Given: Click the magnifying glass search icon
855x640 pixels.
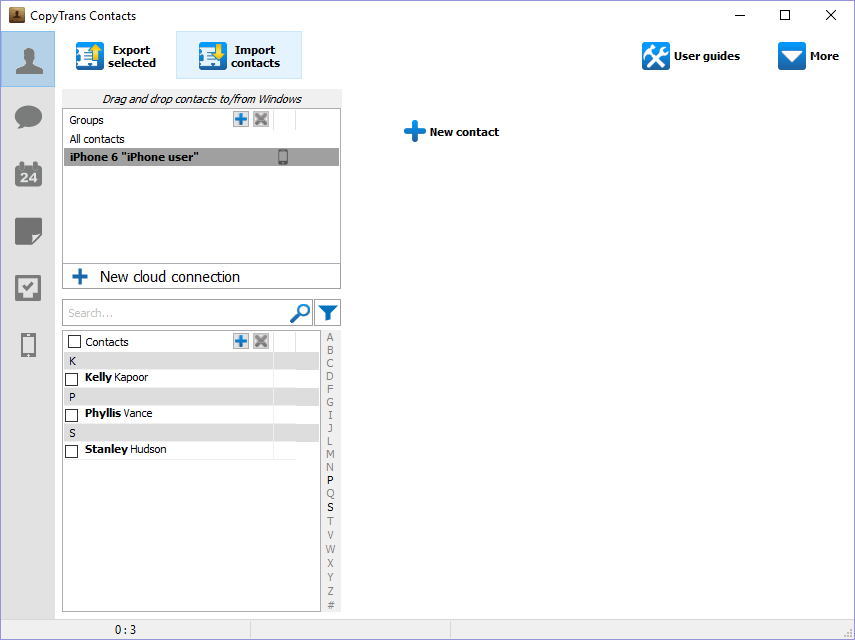Looking at the screenshot, I should coord(300,313).
